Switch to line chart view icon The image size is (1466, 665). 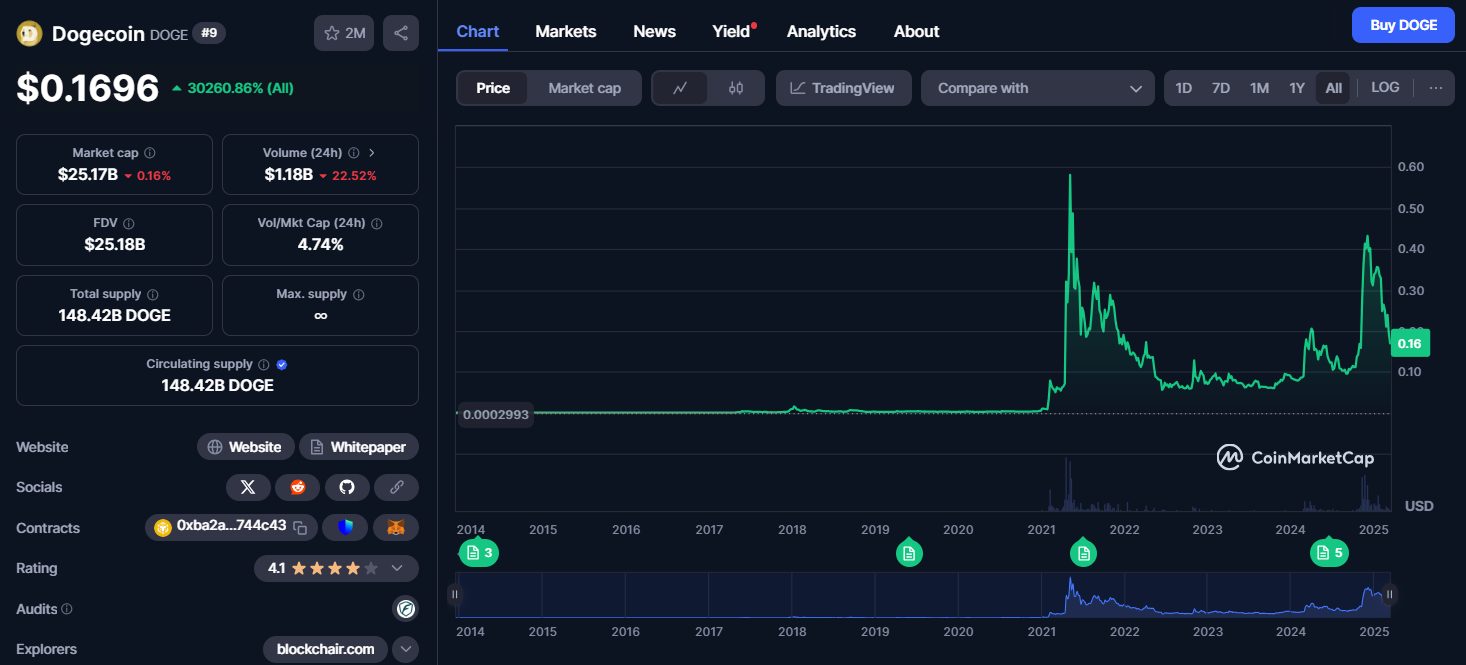tap(680, 88)
